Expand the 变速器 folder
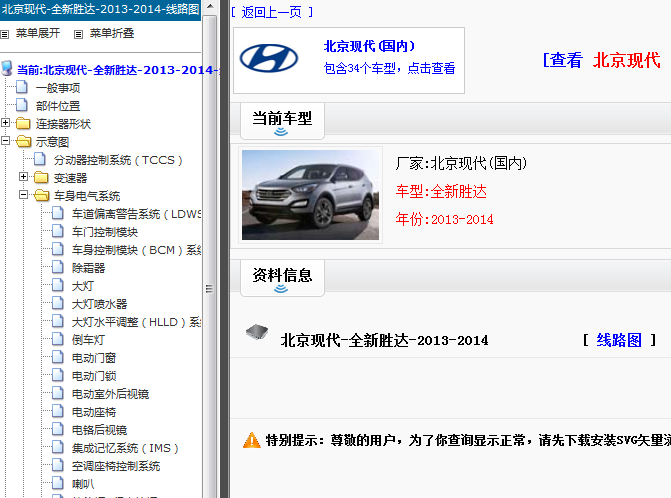The height and width of the screenshot is (498, 671). tap(23, 177)
